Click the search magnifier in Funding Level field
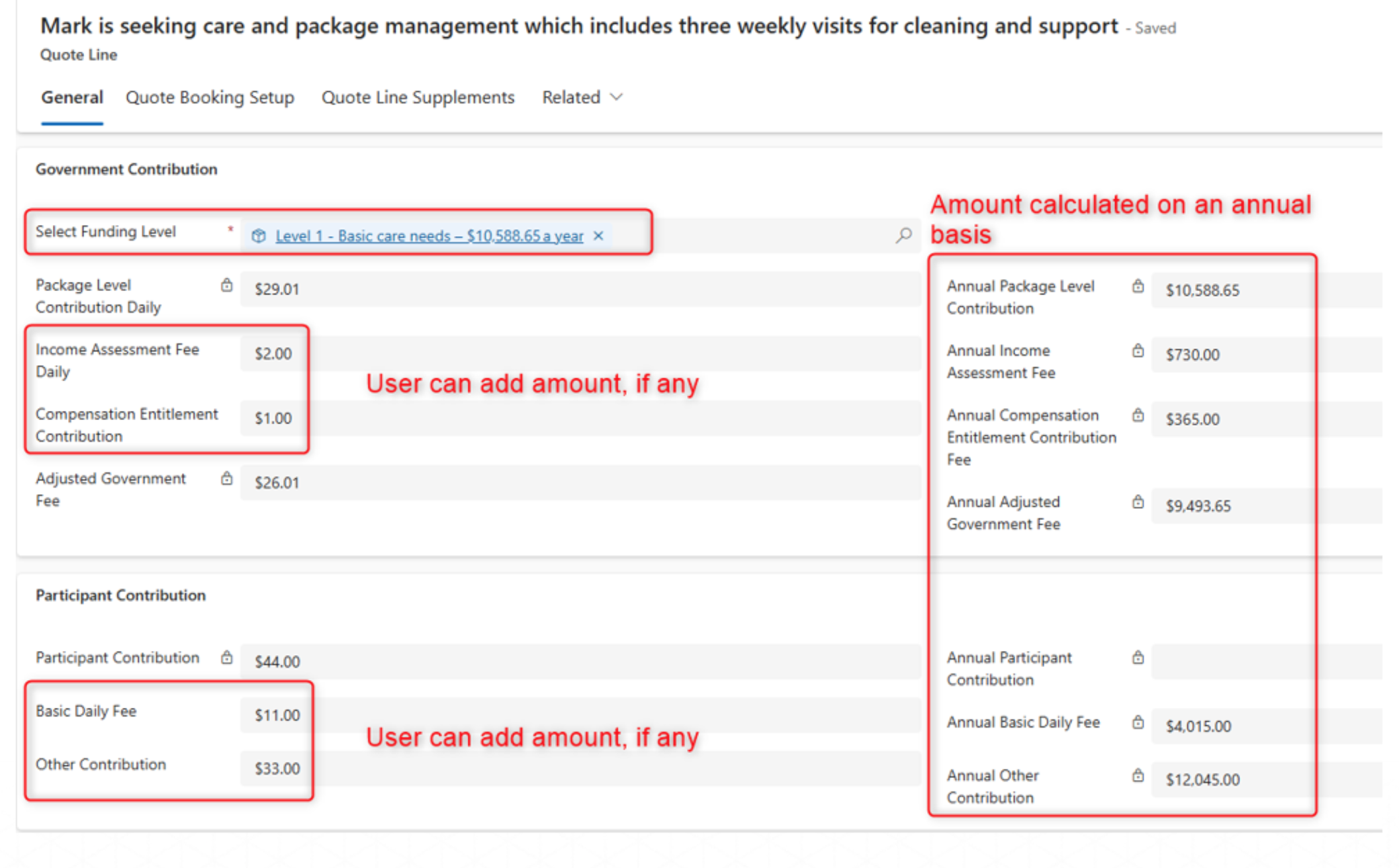 (903, 236)
